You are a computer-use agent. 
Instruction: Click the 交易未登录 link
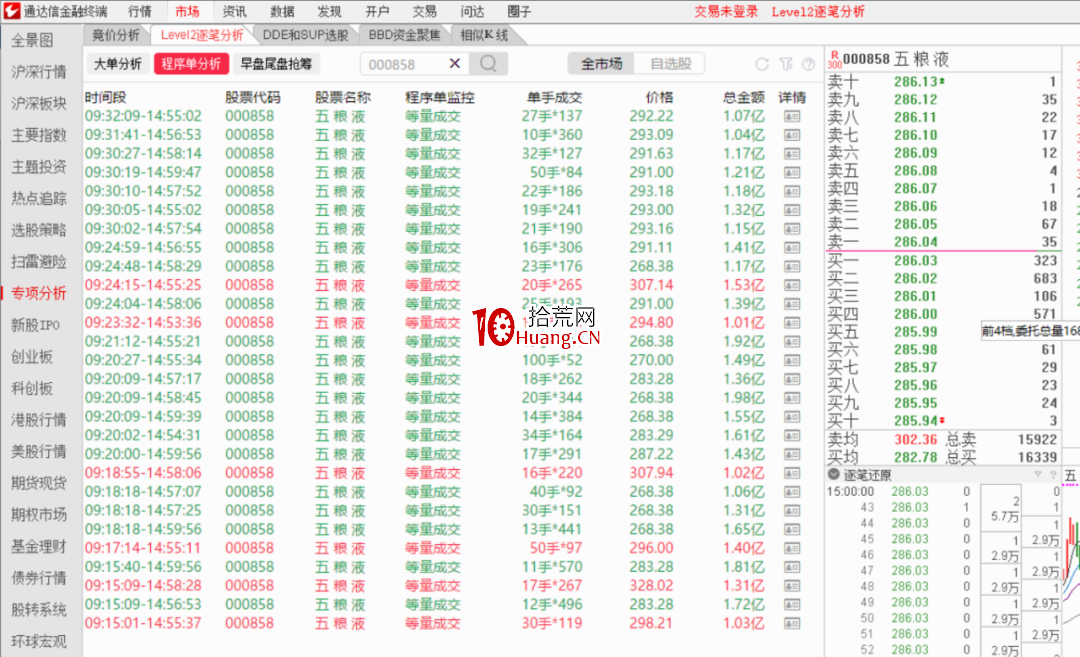click(x=726, y=12)
